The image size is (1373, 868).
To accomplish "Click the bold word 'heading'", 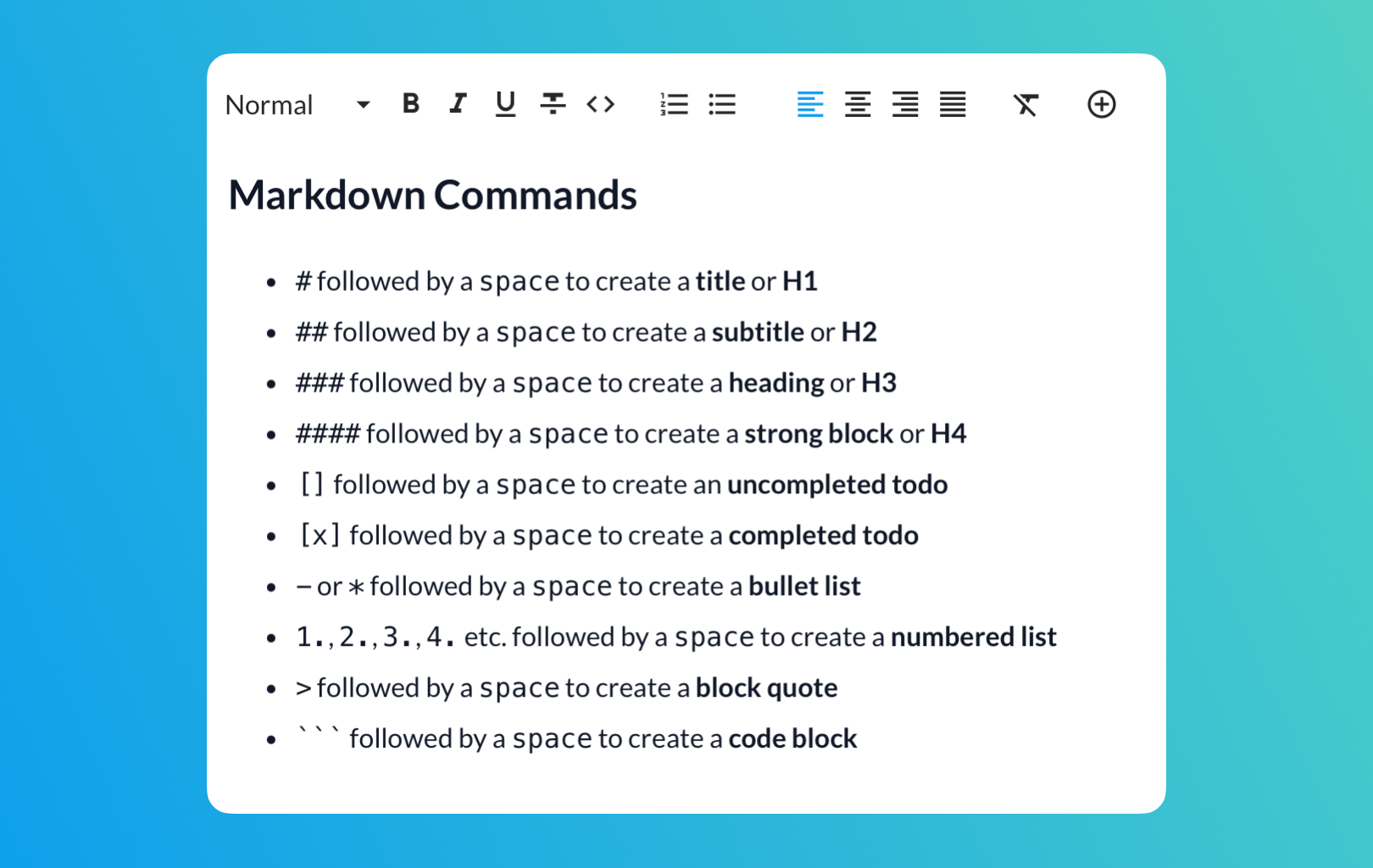I will [x=776, y=383].
